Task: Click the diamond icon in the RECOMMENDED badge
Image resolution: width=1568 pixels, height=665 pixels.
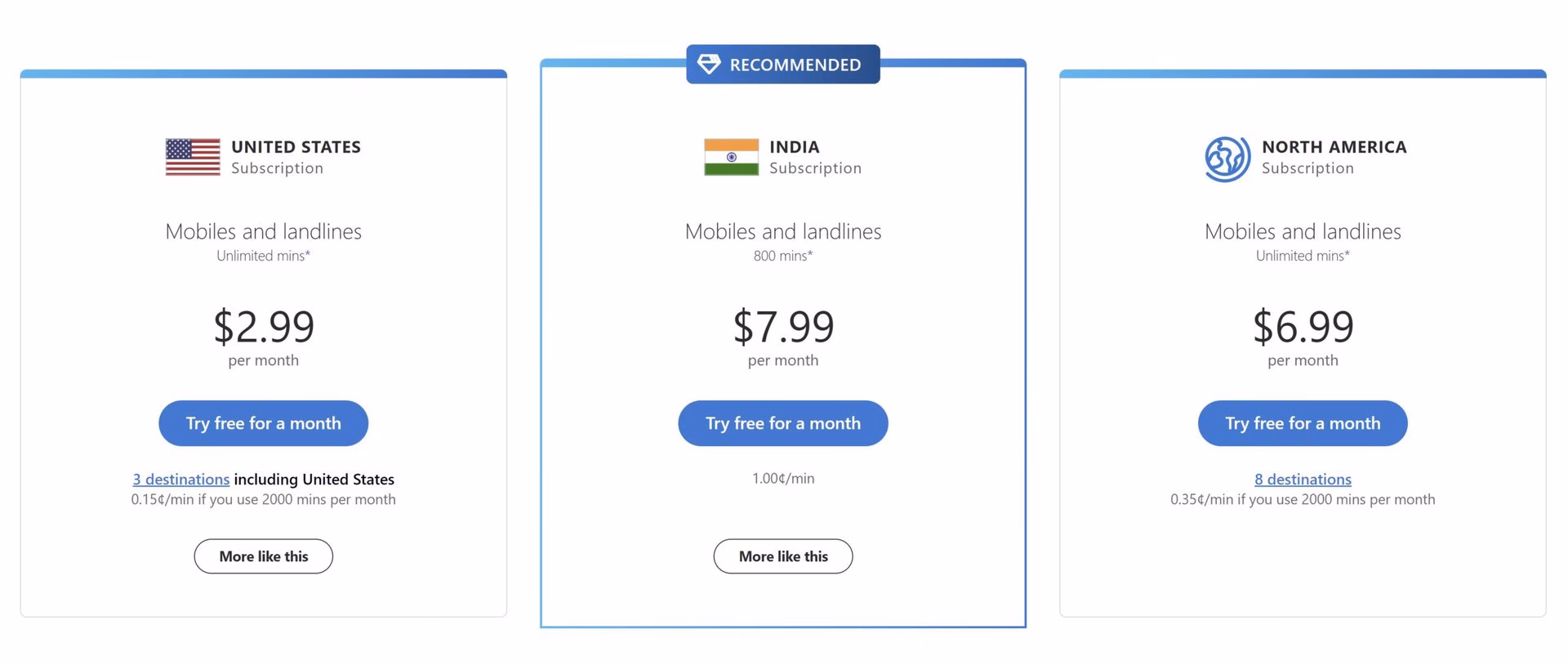Action: pos(710,64)
